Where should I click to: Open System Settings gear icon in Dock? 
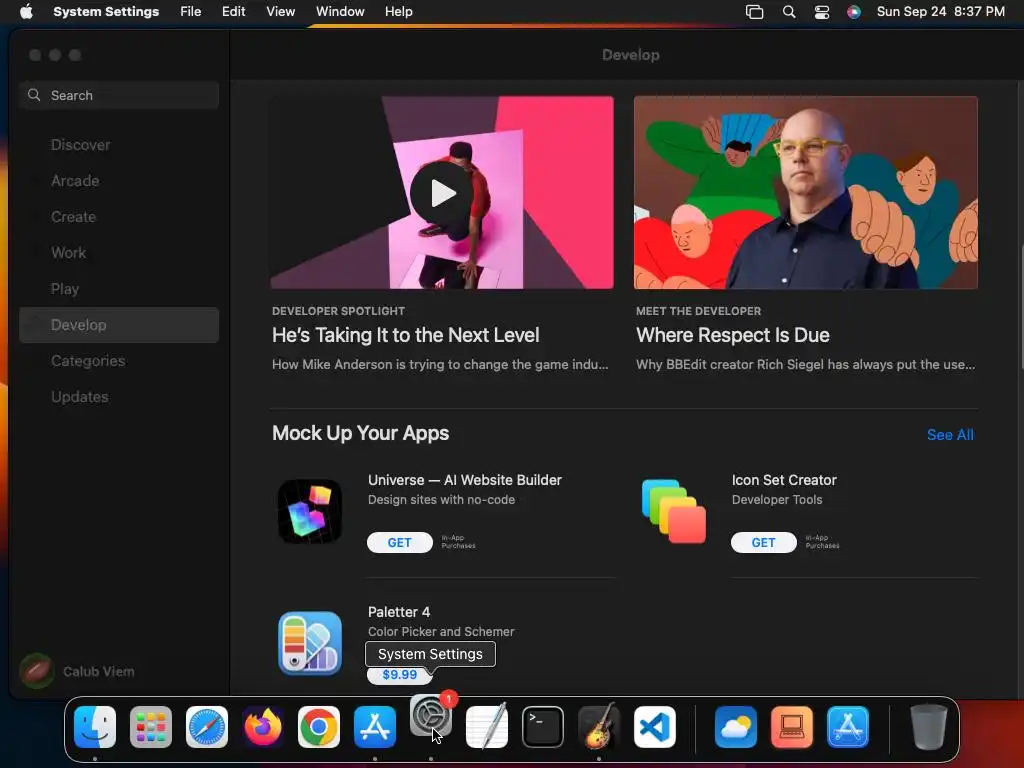431,716
